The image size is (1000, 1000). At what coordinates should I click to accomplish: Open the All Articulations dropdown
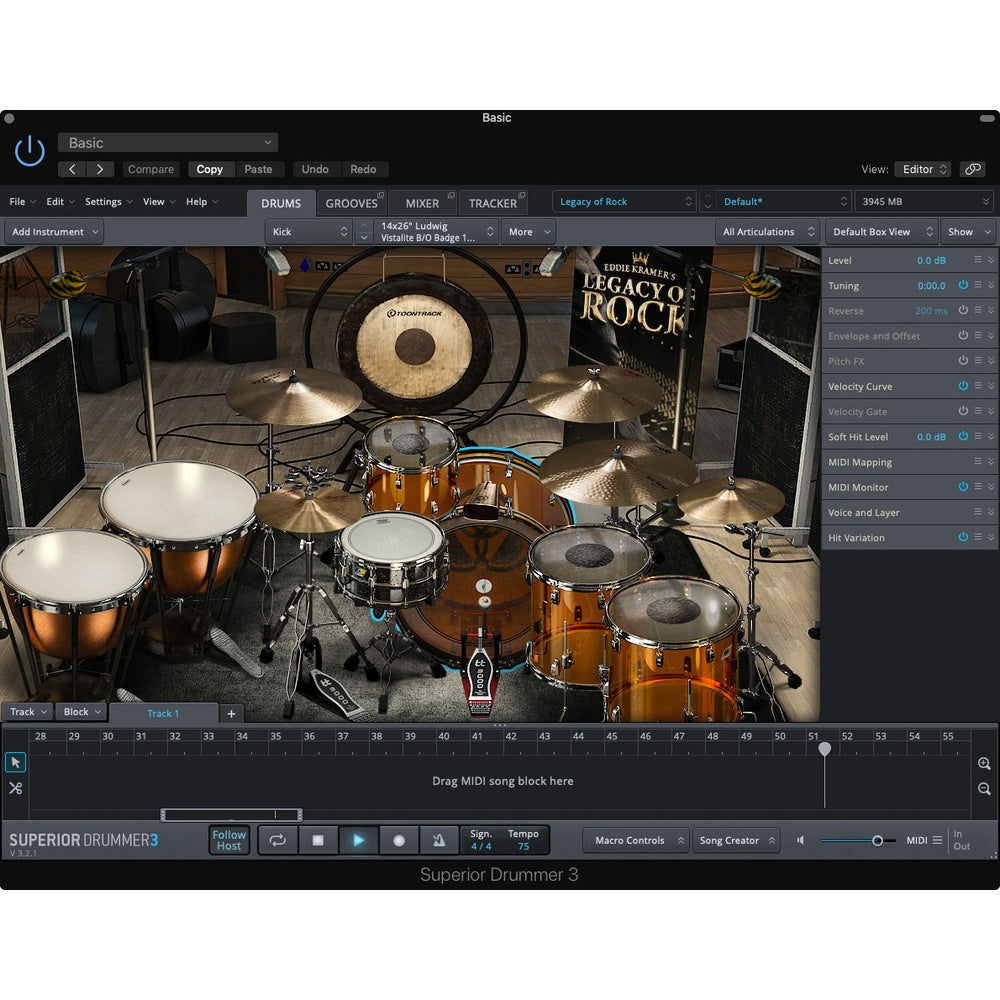(x=767, y=231)
